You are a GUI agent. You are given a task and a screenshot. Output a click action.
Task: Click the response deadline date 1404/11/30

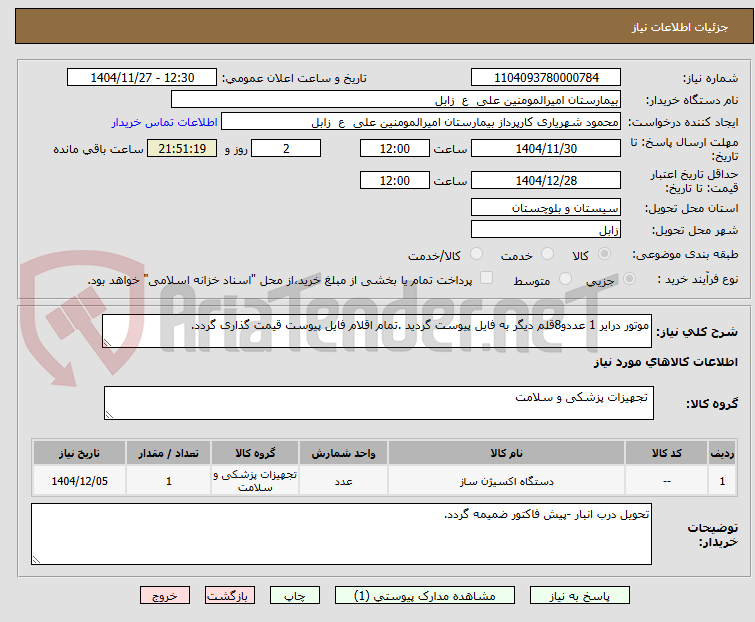pyautogui.click(x=546, y=148)
